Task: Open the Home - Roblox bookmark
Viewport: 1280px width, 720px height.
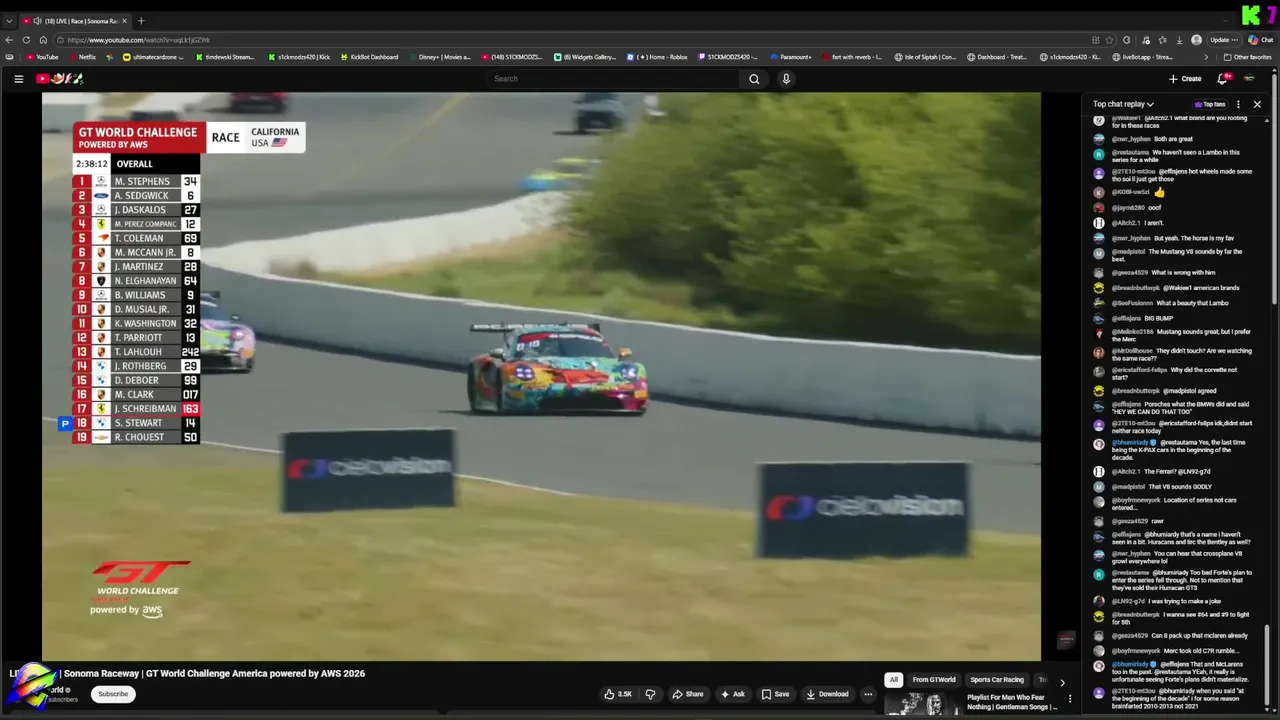Action: (657, 57)
